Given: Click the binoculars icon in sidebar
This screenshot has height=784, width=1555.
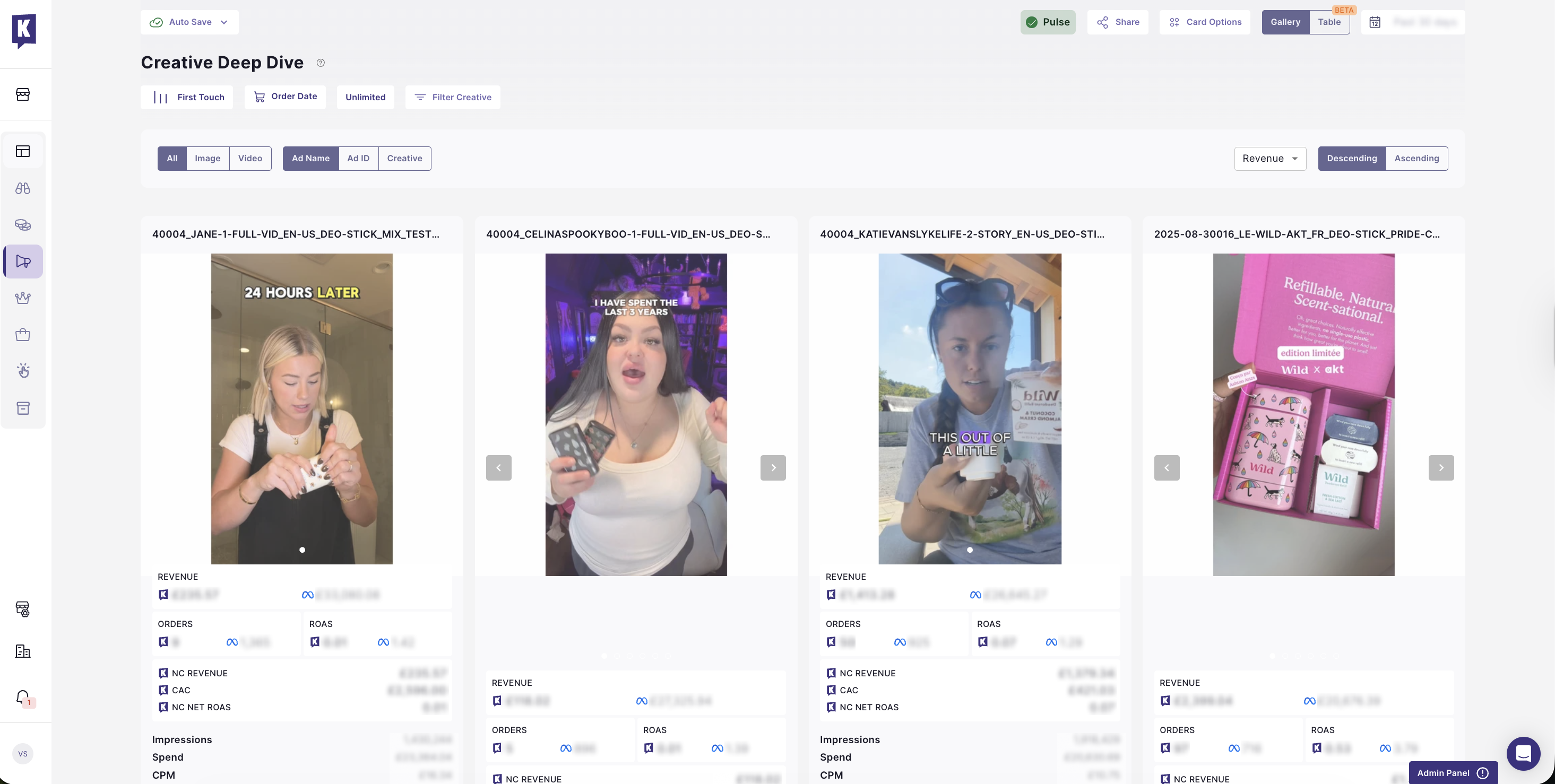Looking at the screenshot, I should pyautogui.click(x=23, y=188).
